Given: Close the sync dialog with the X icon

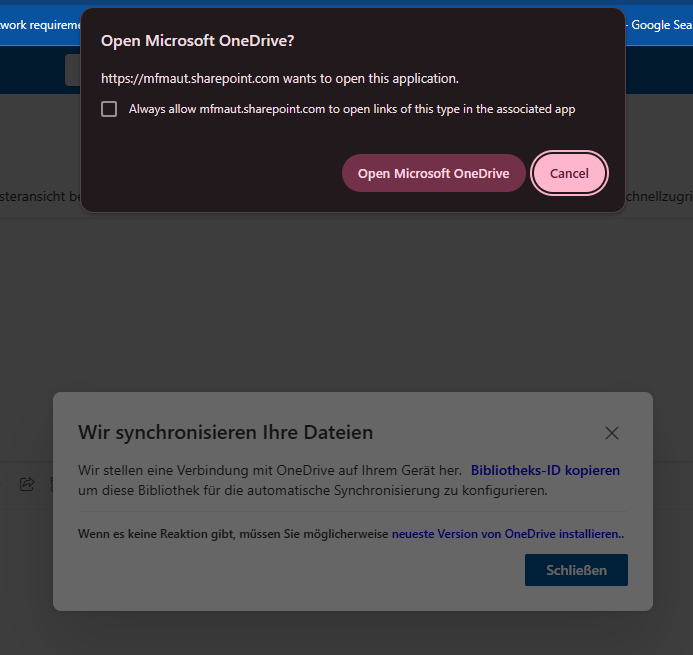Looking at the screenshot, I should tap(612, 433).
